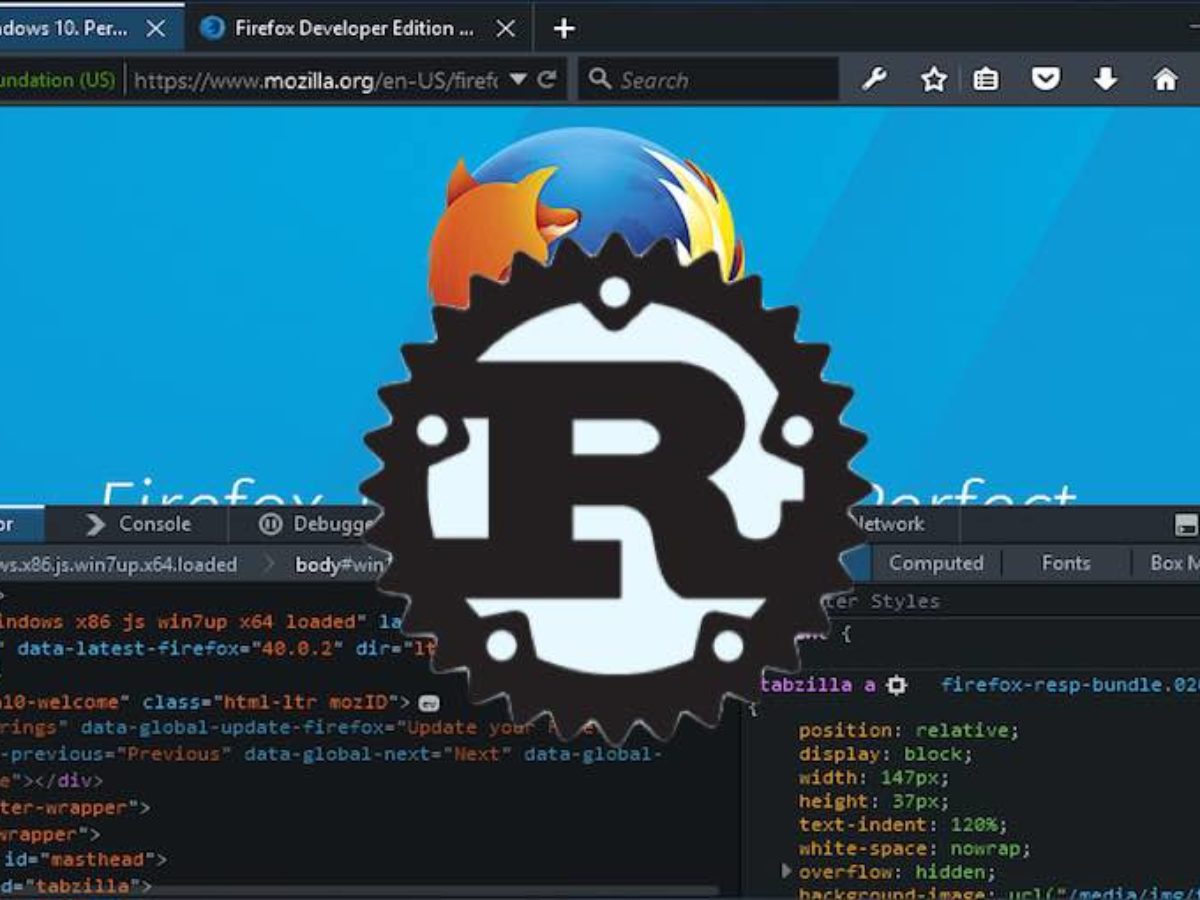Click the 'text-indent' property name
The width and height of the screenshot is (1200, 900).
(863, 825)
